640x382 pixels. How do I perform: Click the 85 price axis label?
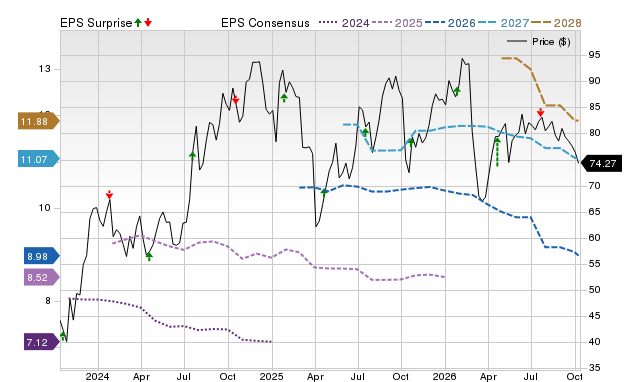pos(594,107)
